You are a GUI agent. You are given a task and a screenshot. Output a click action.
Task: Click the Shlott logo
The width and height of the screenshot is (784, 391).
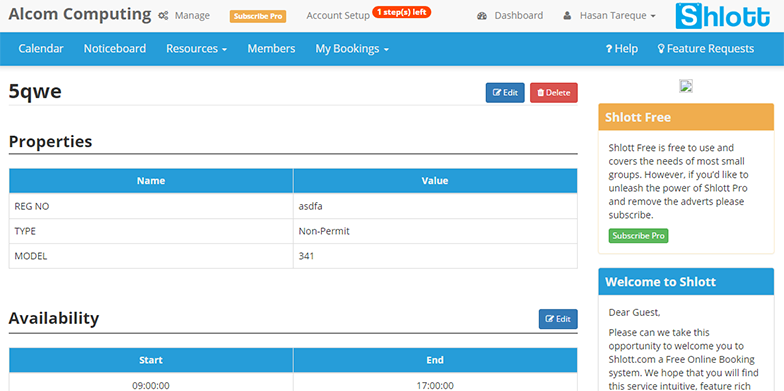click(x=722, y=16)
